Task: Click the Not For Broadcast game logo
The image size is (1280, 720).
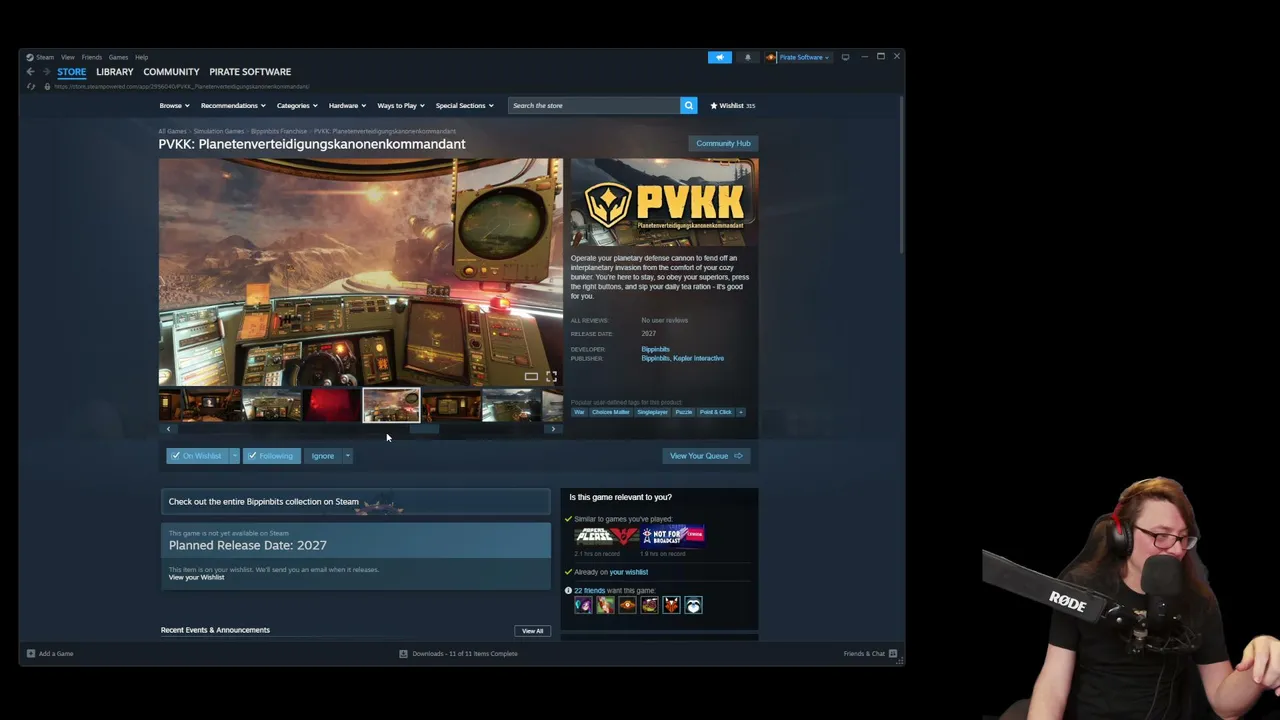Action: point(674,535)
